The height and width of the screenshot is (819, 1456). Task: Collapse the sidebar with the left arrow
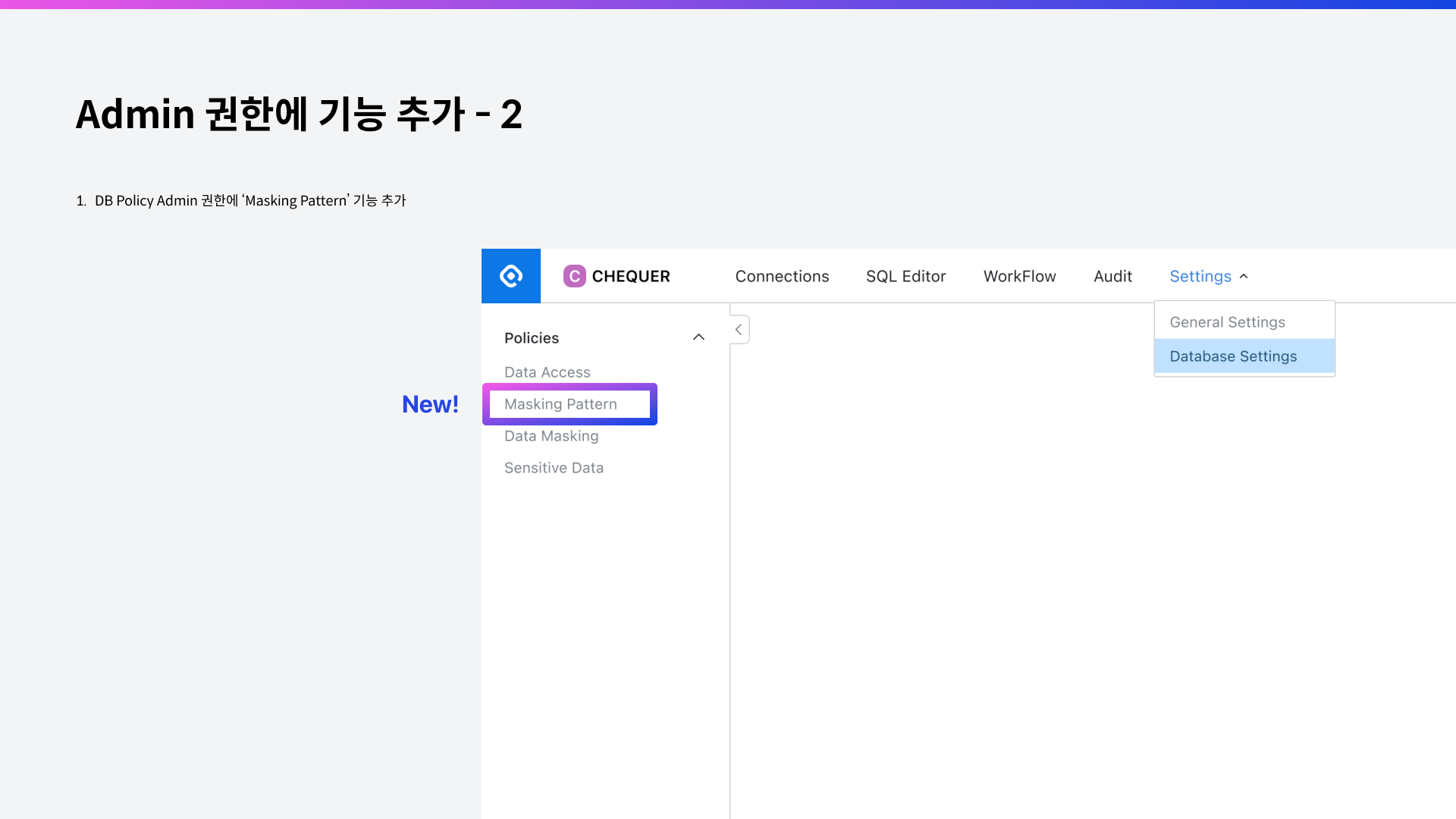coord(739,330)
